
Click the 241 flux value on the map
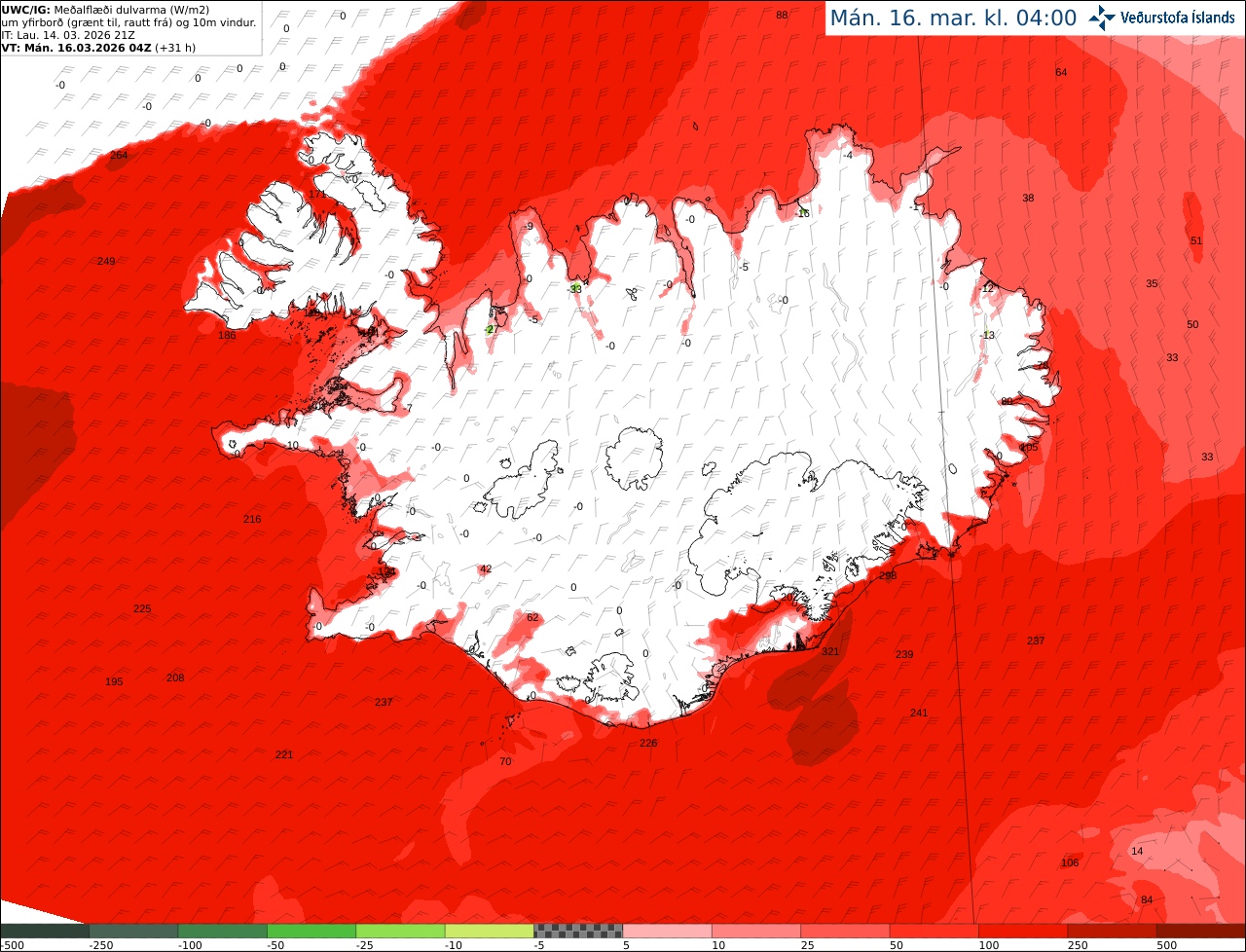[x=919, y=714]
